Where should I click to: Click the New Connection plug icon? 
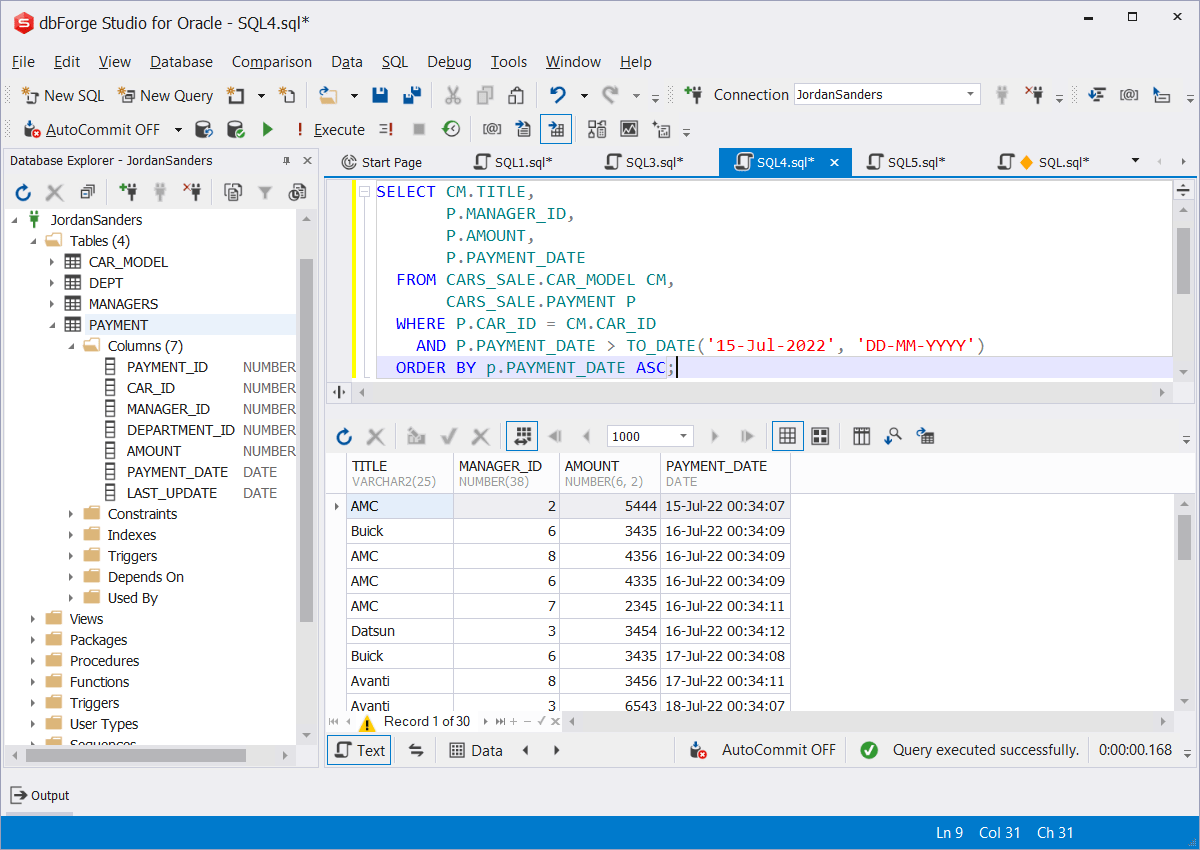pyautogui.click(x=693, y=95)
